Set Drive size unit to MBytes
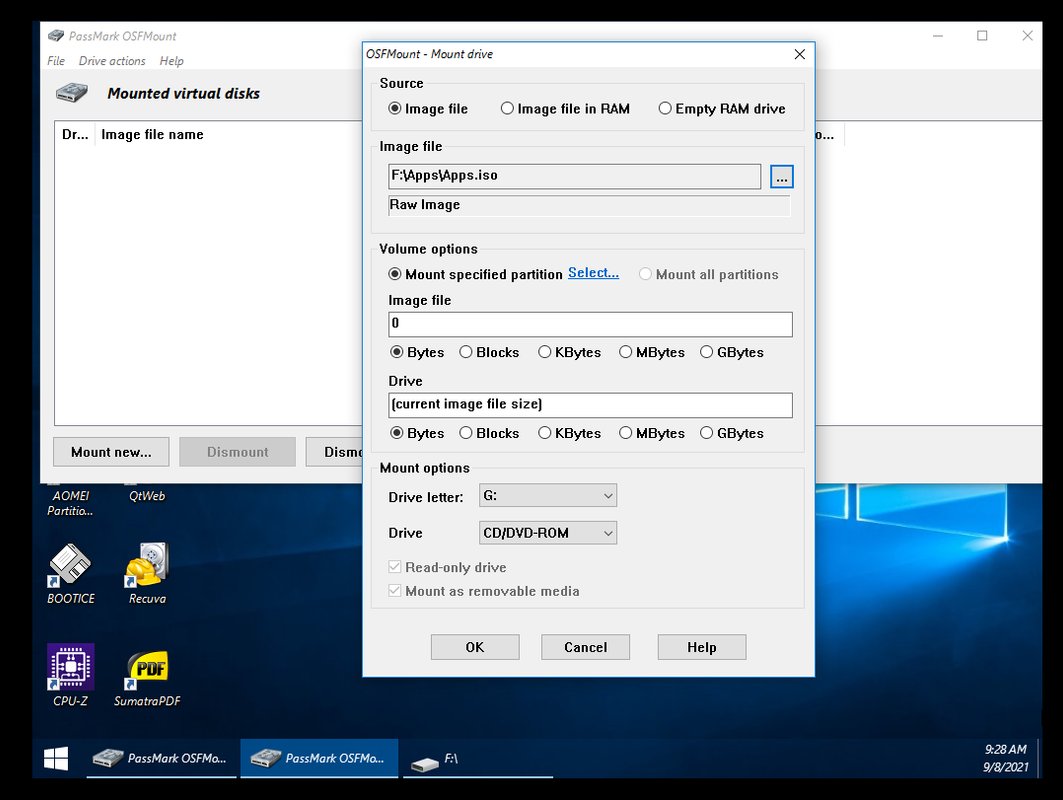Screen dimensions: 1063x800 pyautogui.click(x=652, y=433)
